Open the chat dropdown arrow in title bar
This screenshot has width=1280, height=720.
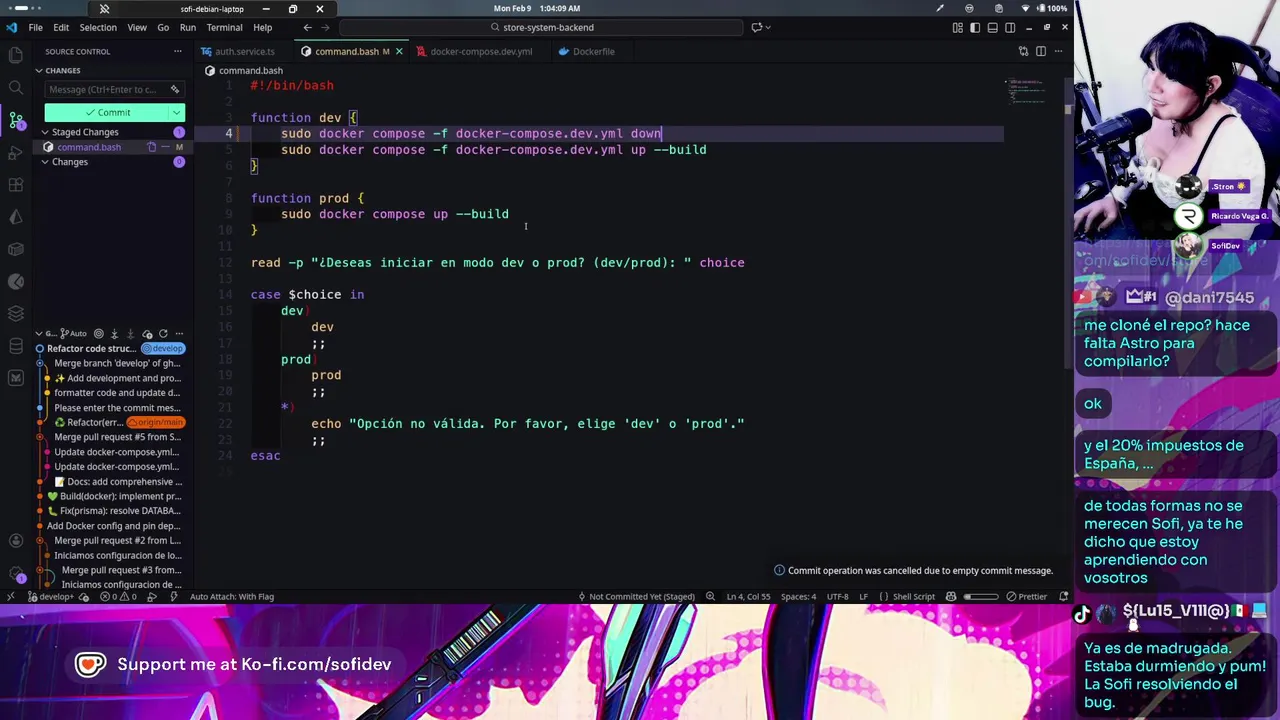click(769, 27)
